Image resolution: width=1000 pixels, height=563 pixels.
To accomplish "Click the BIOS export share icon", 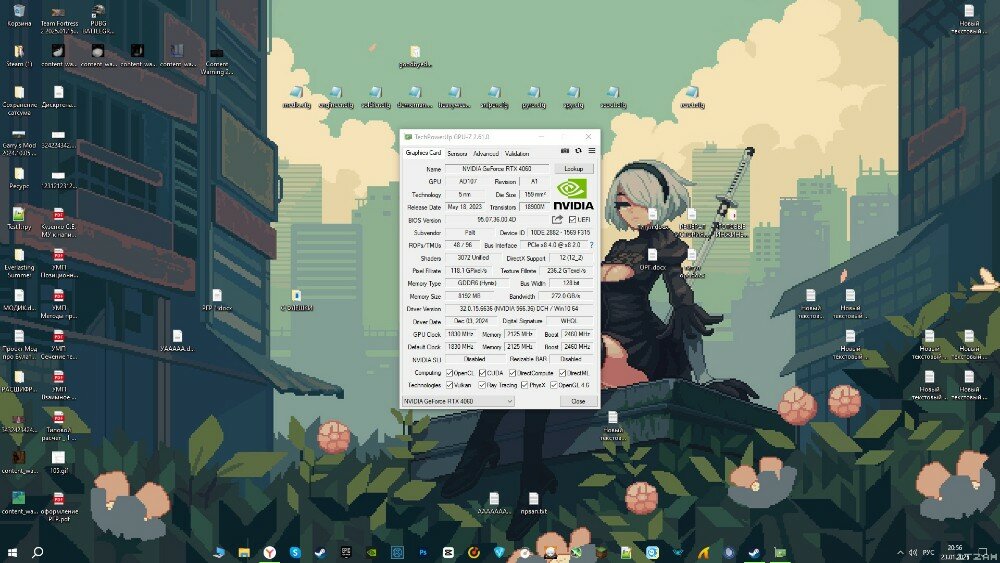I will (557, 219).
